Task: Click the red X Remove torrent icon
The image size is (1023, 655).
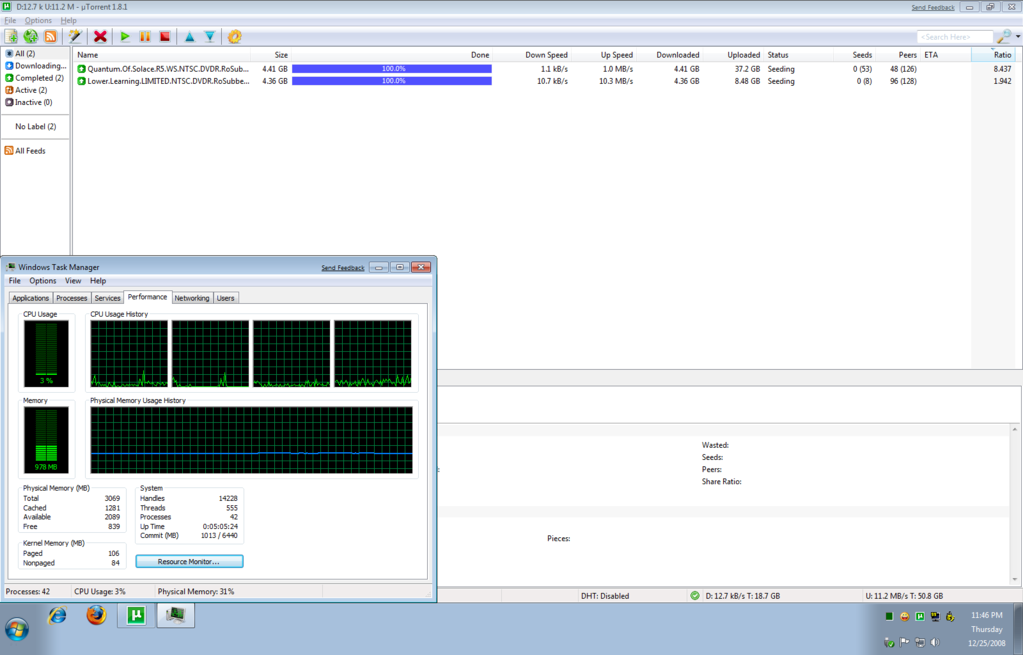Action: point(100,37)
